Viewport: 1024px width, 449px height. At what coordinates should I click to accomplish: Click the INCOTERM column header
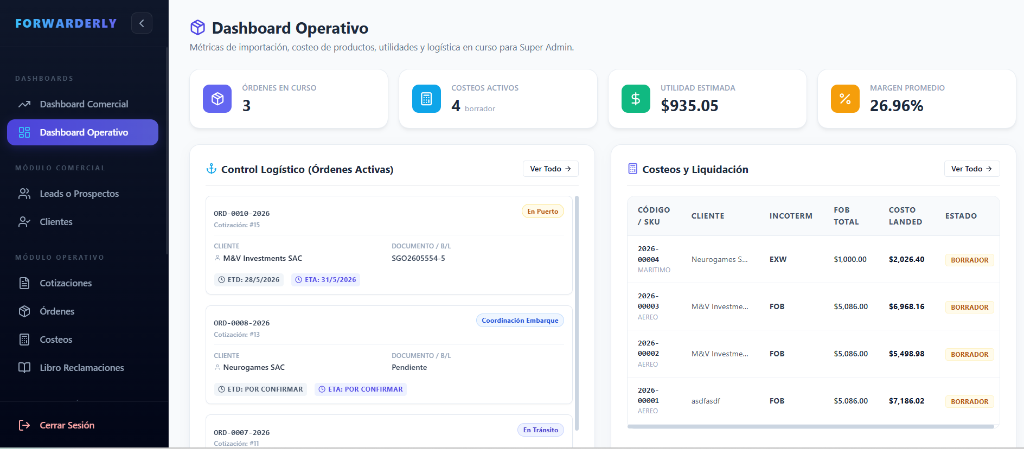(791, 216)
